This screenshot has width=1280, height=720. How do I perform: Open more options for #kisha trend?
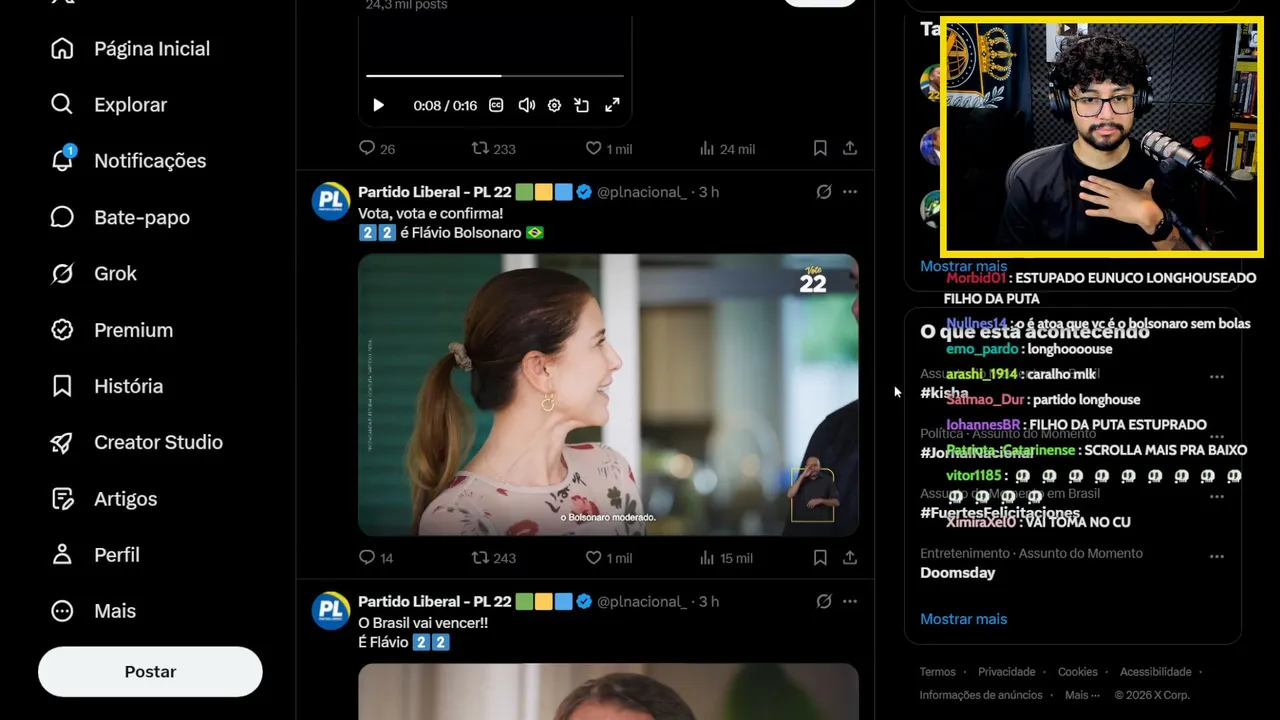tap(1217, 377)
